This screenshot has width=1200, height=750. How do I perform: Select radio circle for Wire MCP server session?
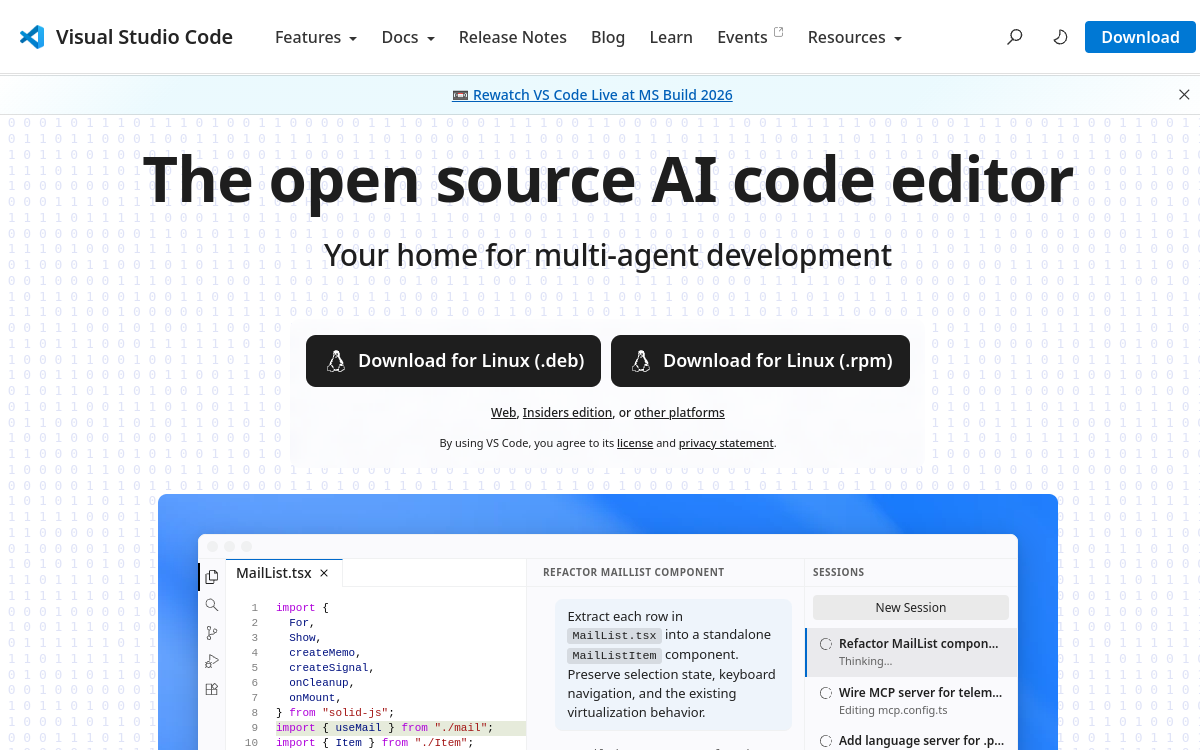[826, 693]
